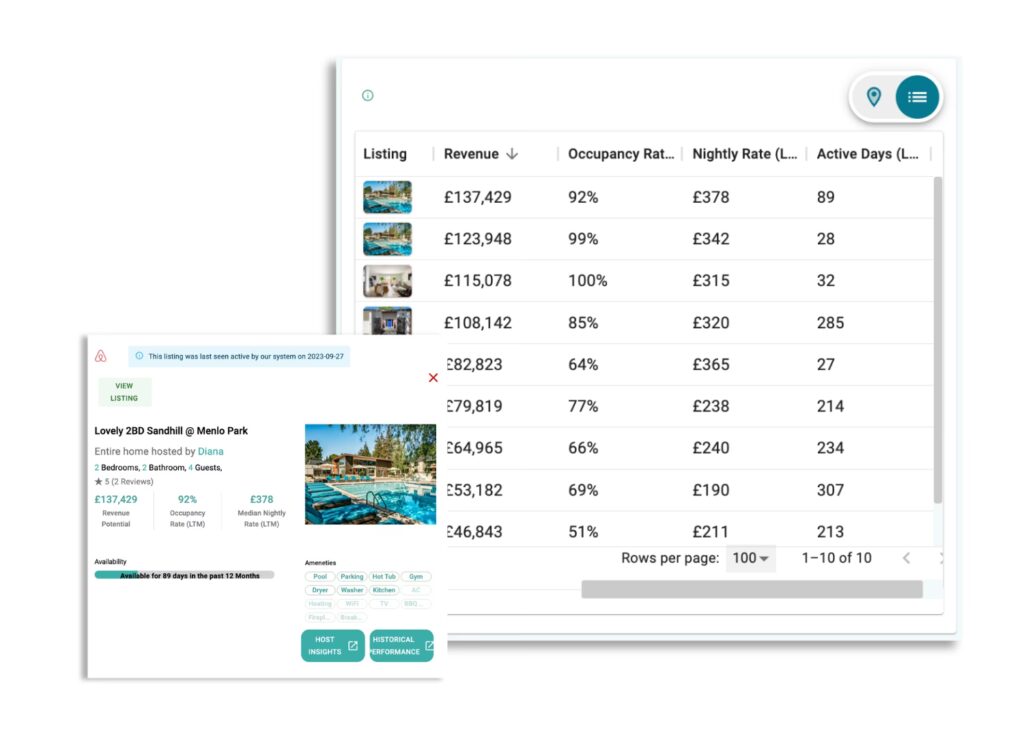1024x737 pixels.
Task: Select the list view toggle button
Action: [x=917, y=97]
